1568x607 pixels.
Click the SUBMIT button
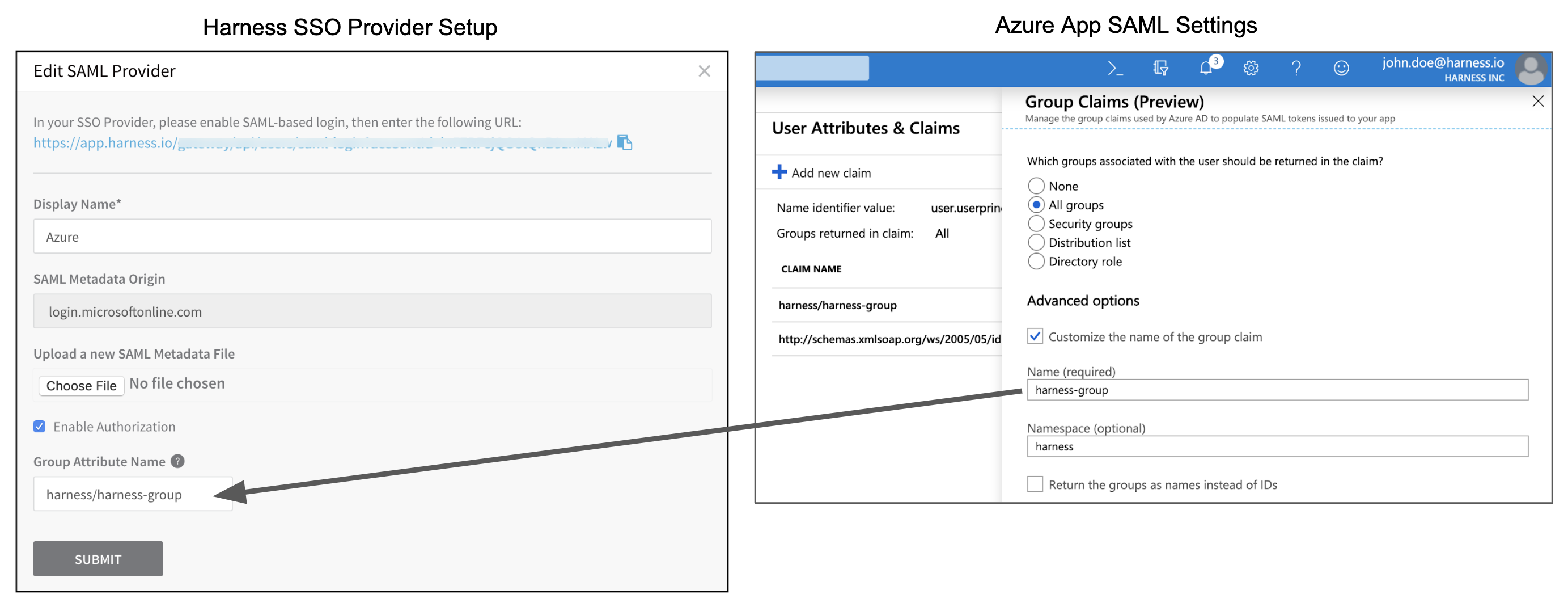click(x=98, y=558)
